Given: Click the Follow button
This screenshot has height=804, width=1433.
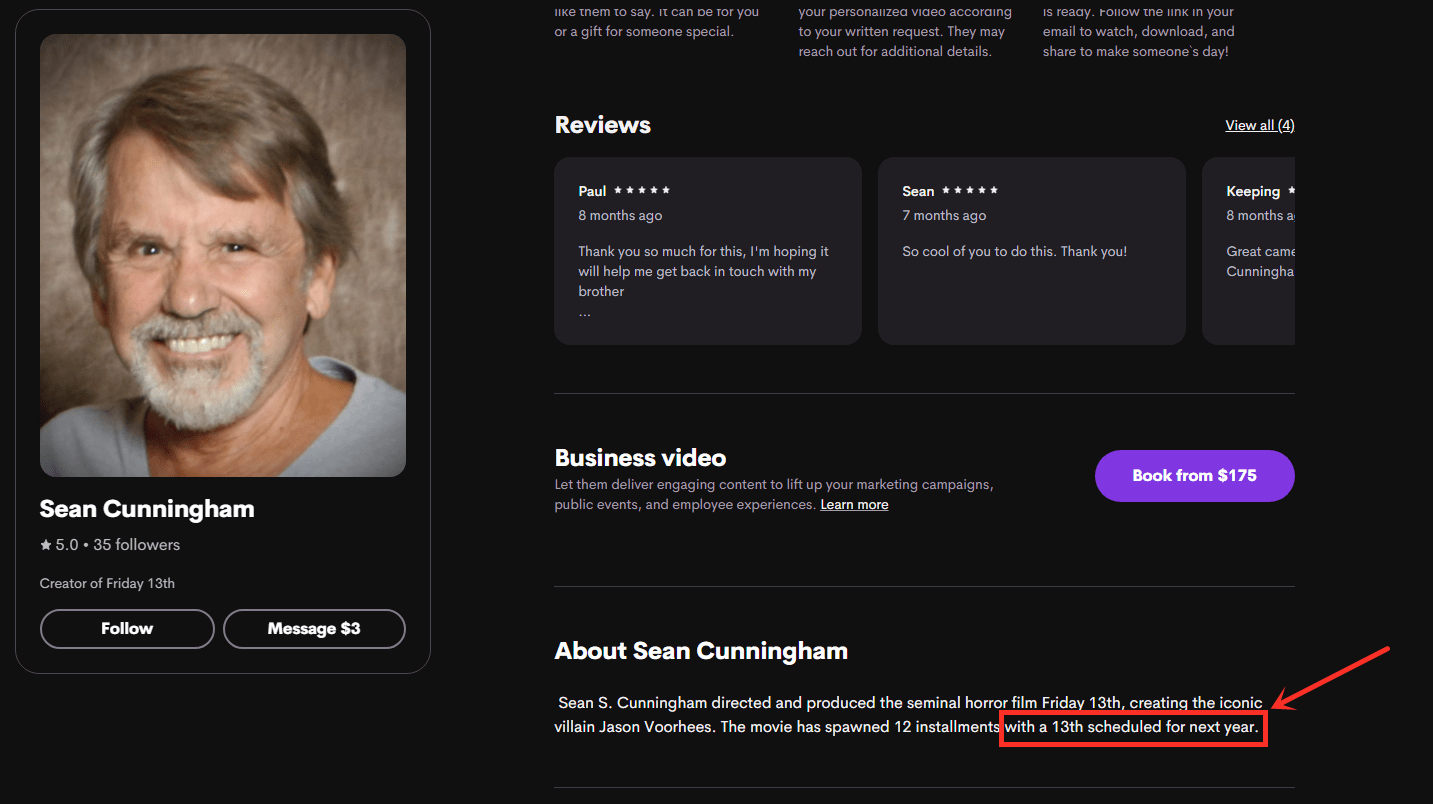Looking at the screenshot, I should point(127,629).
